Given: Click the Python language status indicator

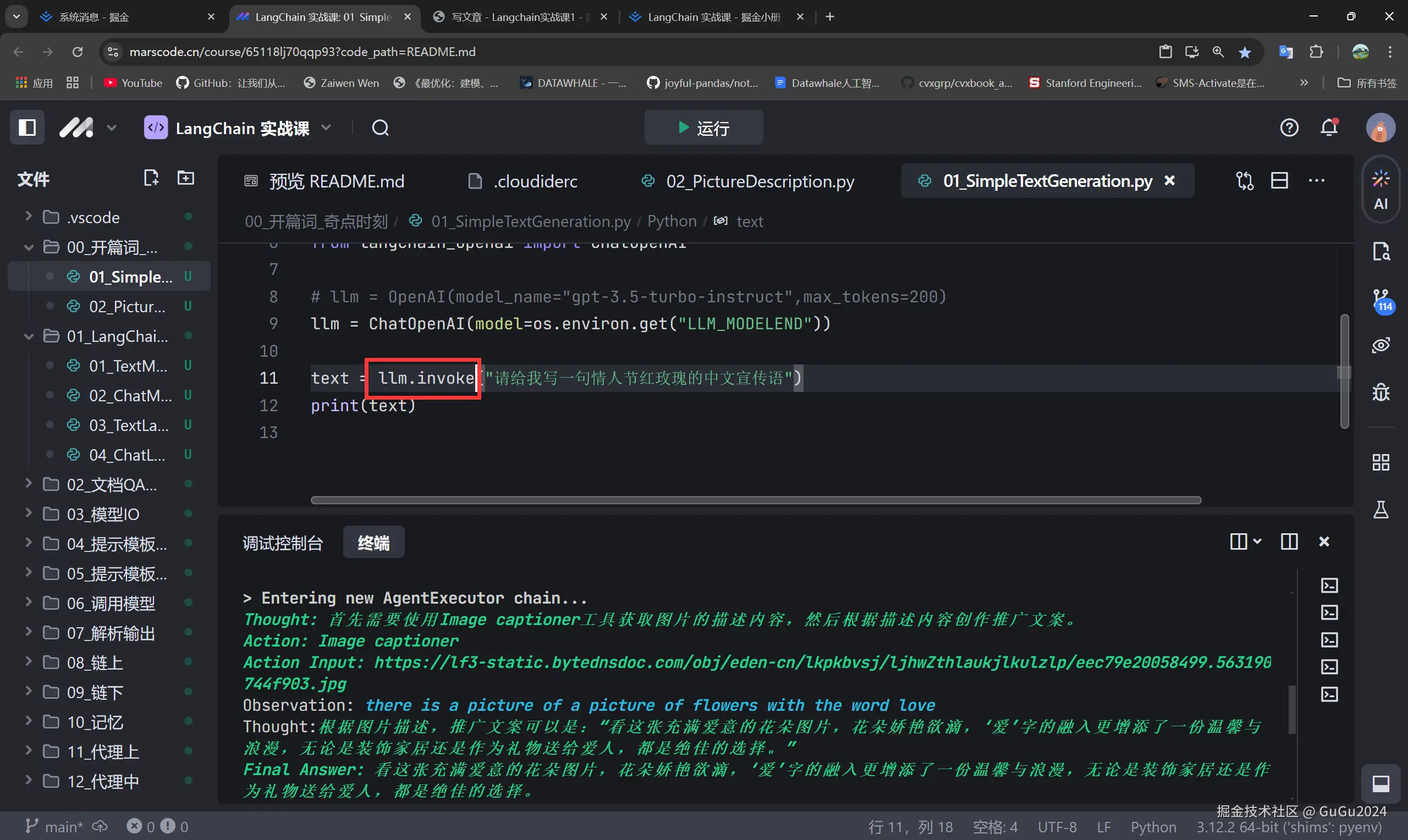Looking at the screenshot, I should 1153,827.
